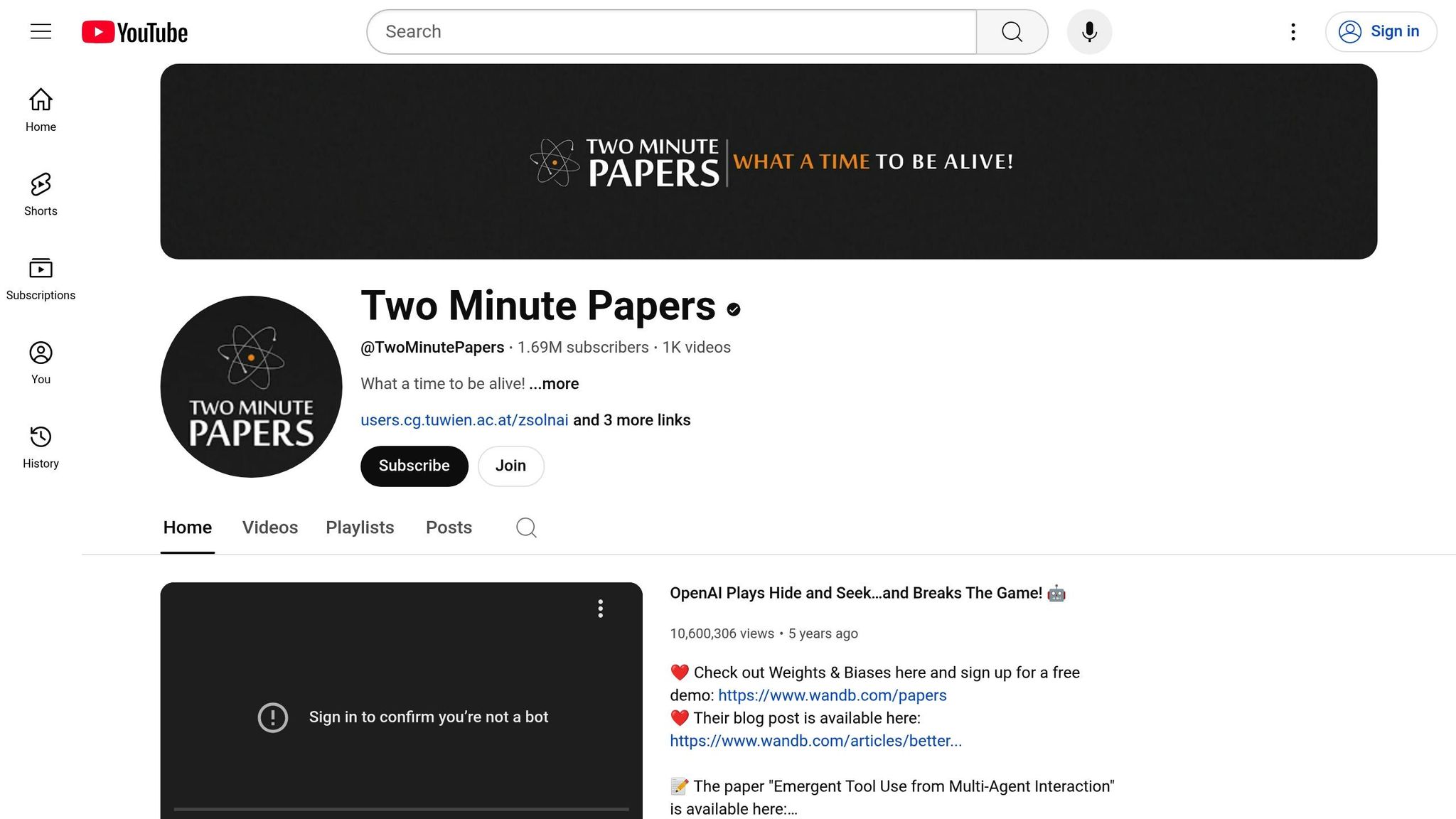Expand channel description with ...more

pos(554,384)
